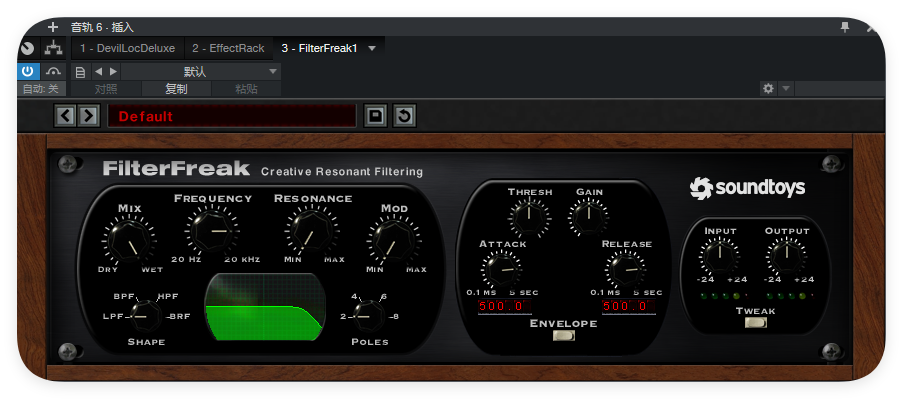Image resolution: width=903 pixels, height=399 pixels.
Task: Click the round knob icon beside the routing icon
Action: pos(27,48)
